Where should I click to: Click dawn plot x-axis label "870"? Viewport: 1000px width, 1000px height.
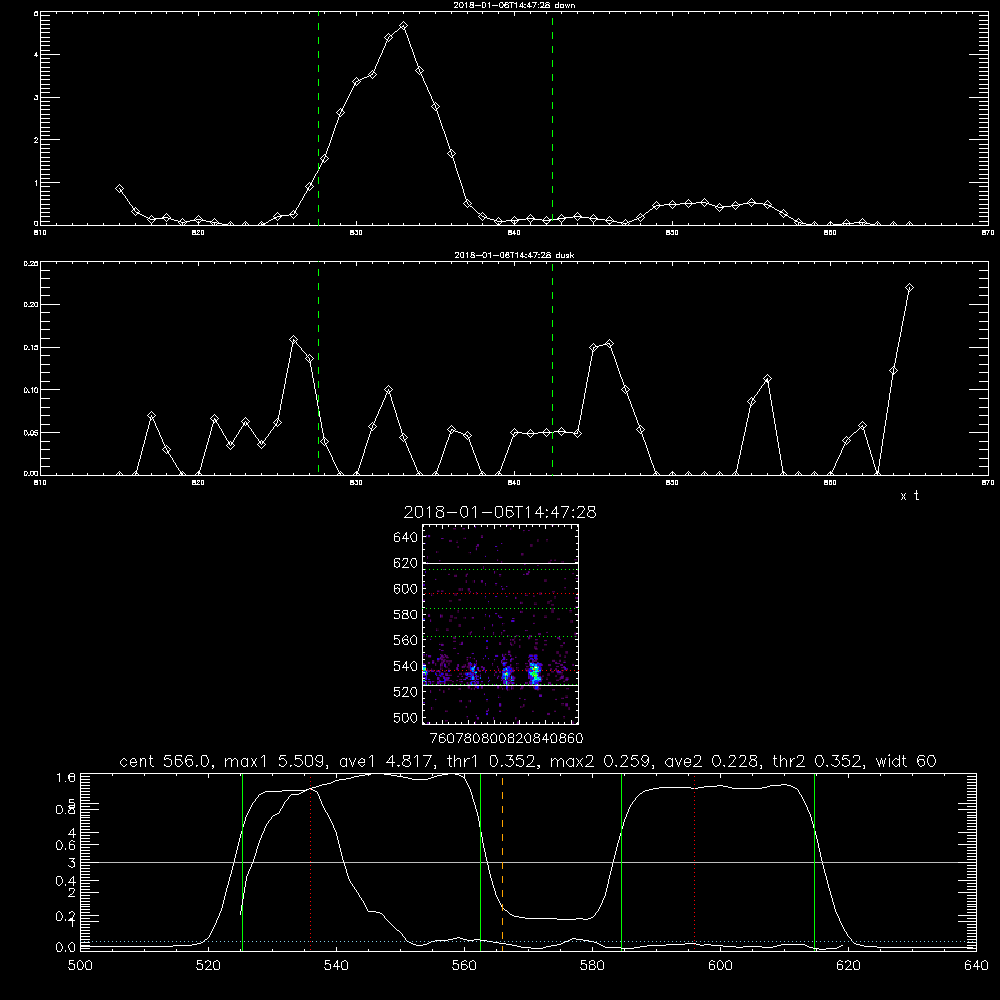point(988,233)
